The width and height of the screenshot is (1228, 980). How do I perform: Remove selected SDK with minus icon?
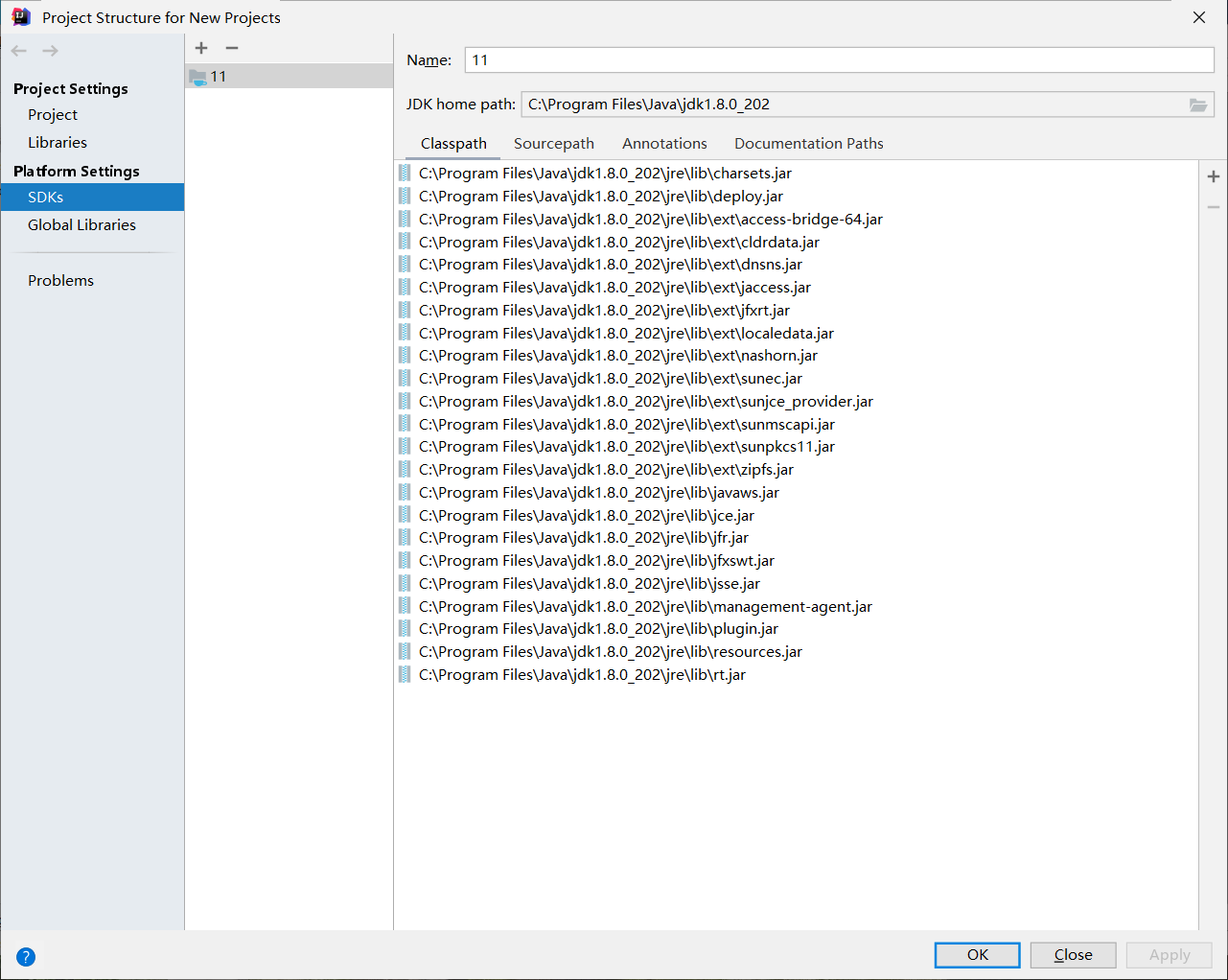click(232, 48)
